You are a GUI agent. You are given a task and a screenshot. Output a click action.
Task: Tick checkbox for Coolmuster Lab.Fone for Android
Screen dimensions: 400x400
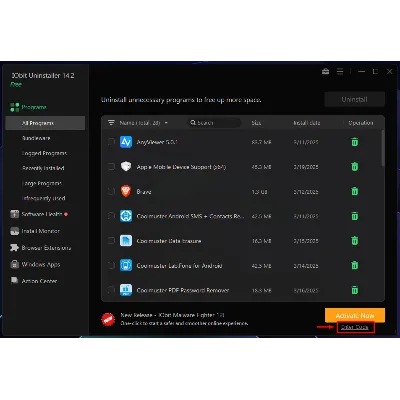coord(111,265)
